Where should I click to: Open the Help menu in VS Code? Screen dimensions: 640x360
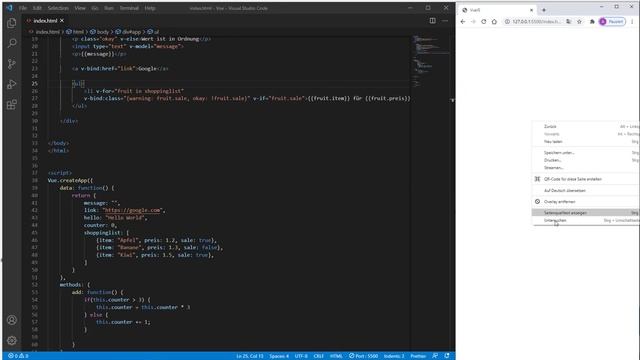(150, 8)
